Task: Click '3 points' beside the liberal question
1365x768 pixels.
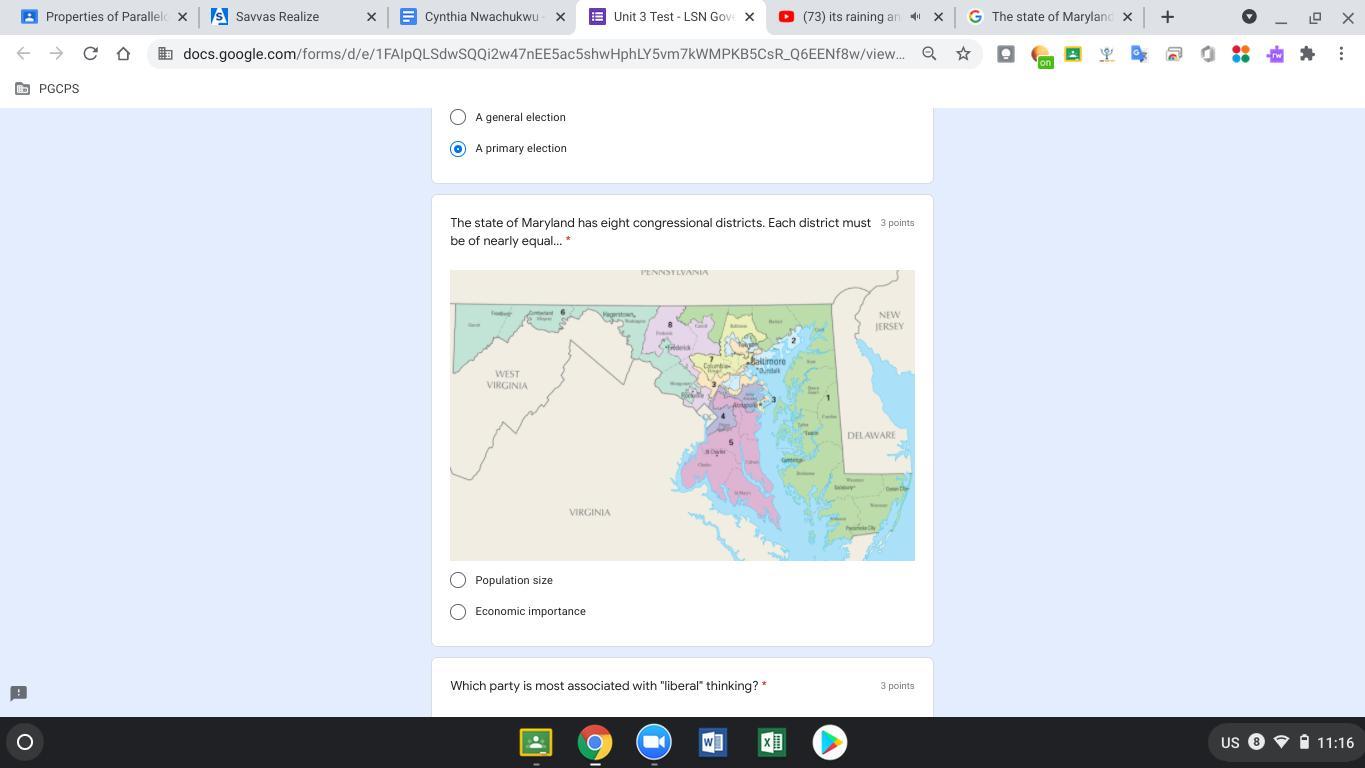Action: click(897, 686)
